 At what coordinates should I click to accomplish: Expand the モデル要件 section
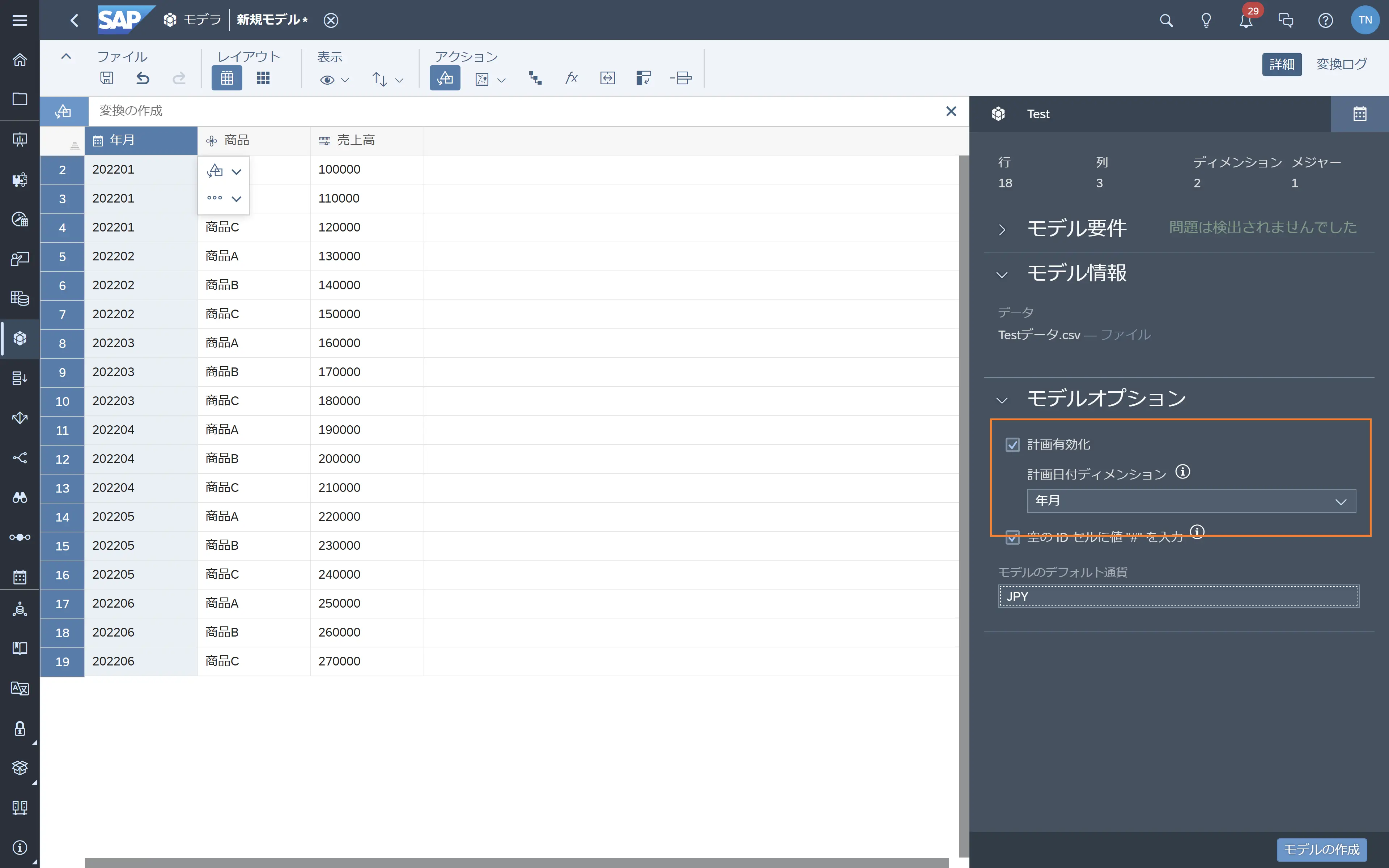point(1002,230)
